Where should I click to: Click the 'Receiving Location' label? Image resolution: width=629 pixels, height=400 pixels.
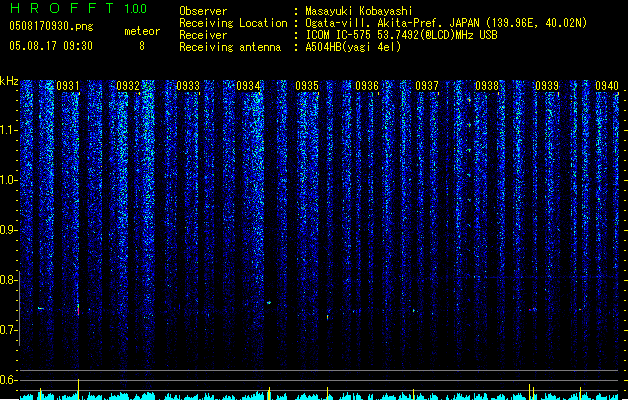click(233, 23)
